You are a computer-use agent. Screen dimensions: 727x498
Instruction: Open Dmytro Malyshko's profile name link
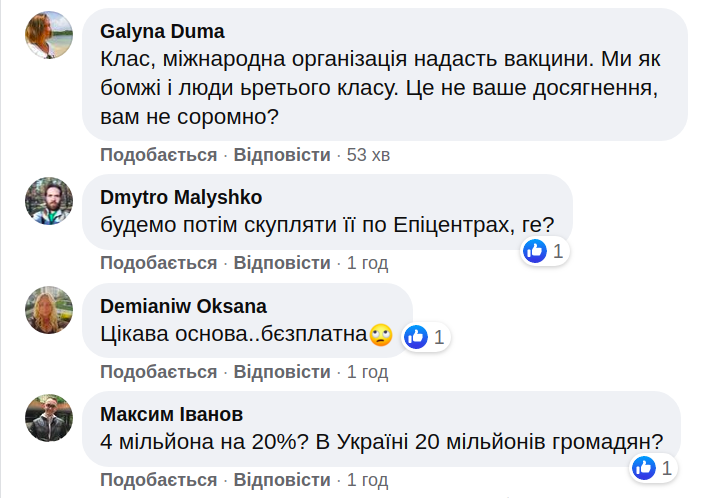[x=181, y=196]
